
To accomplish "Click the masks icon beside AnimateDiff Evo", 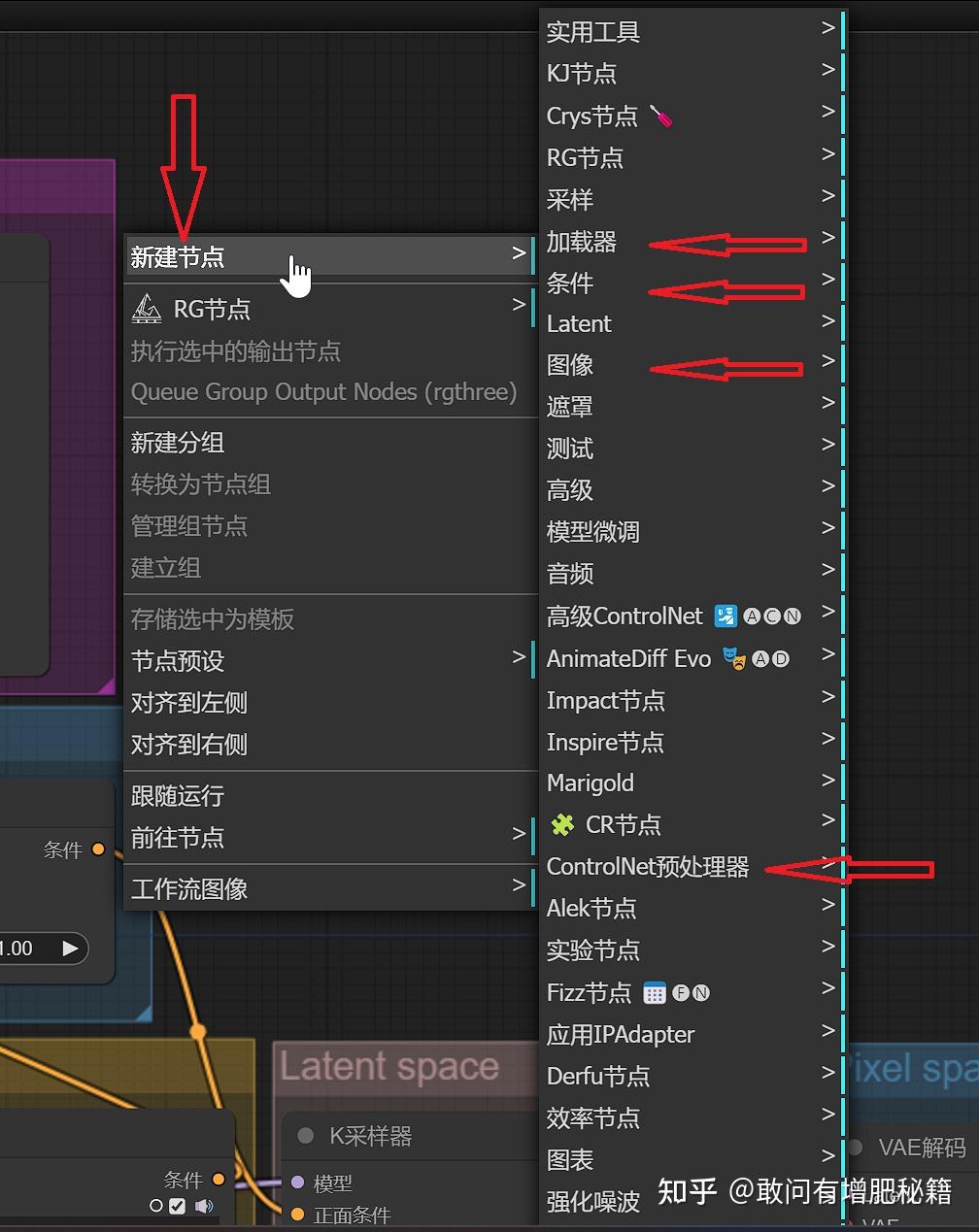I will pos(734,658).
